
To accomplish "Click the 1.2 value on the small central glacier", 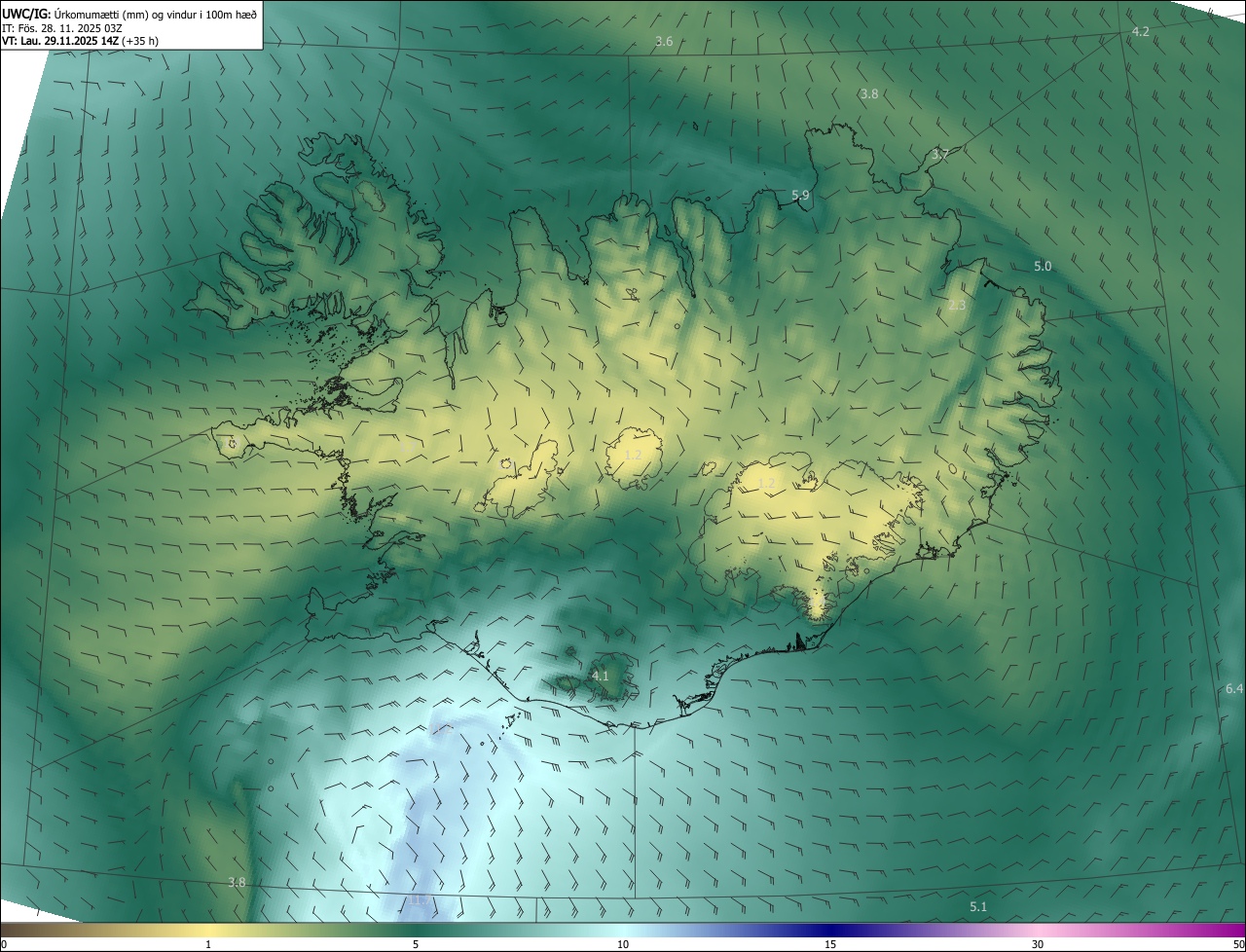I will (x=633, y=456).
